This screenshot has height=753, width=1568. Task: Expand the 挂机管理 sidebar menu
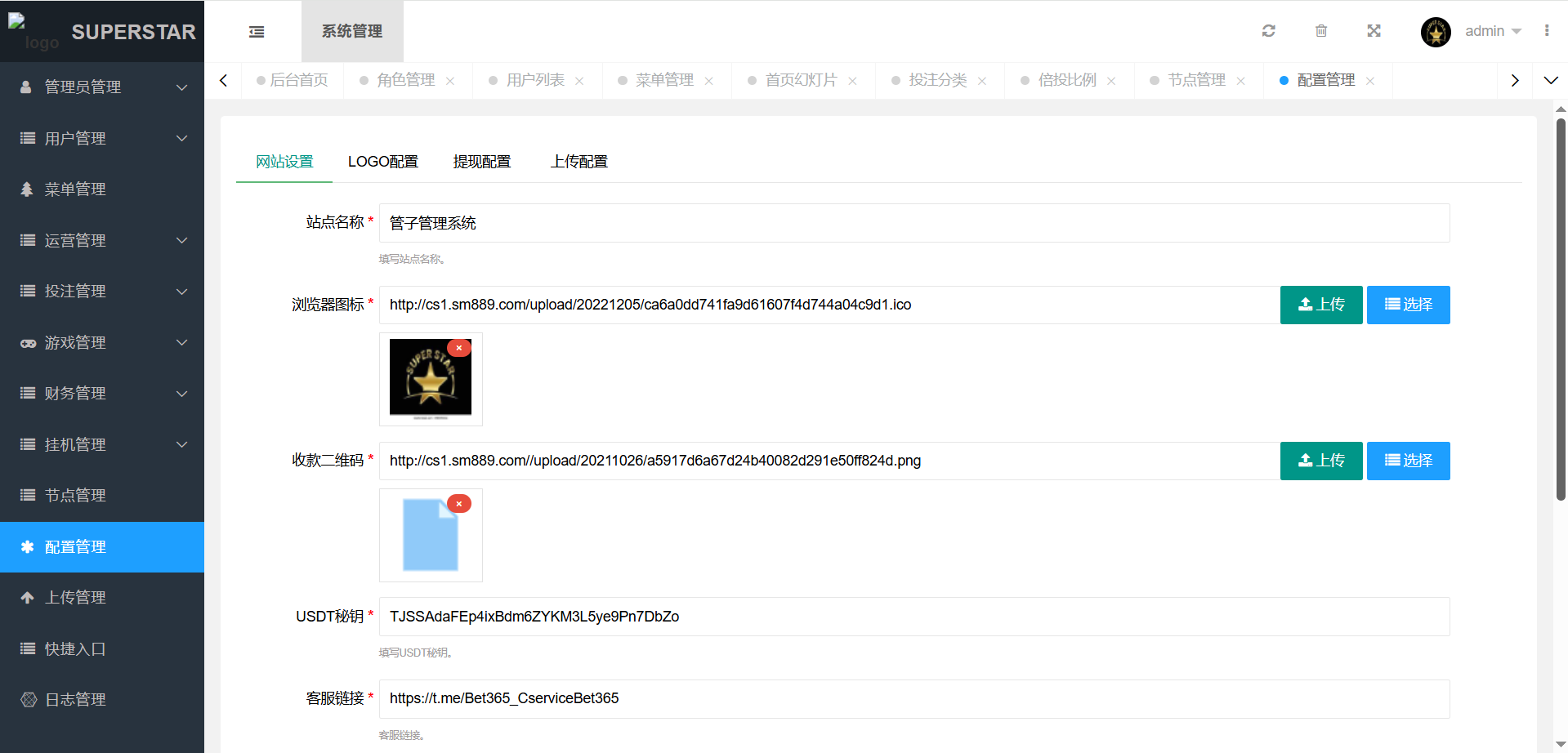(102, 445)
